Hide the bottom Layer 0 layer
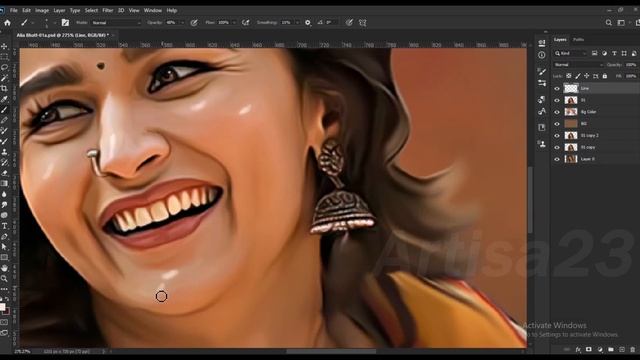Screen dimensions: 640x360 557,160
